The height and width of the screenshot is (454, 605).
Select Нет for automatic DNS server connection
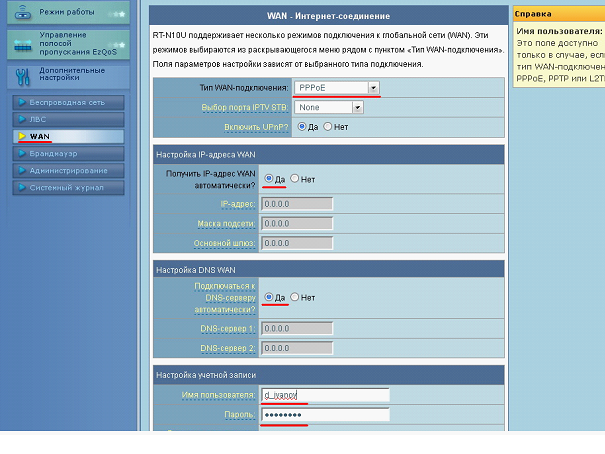tap(294, 297)
